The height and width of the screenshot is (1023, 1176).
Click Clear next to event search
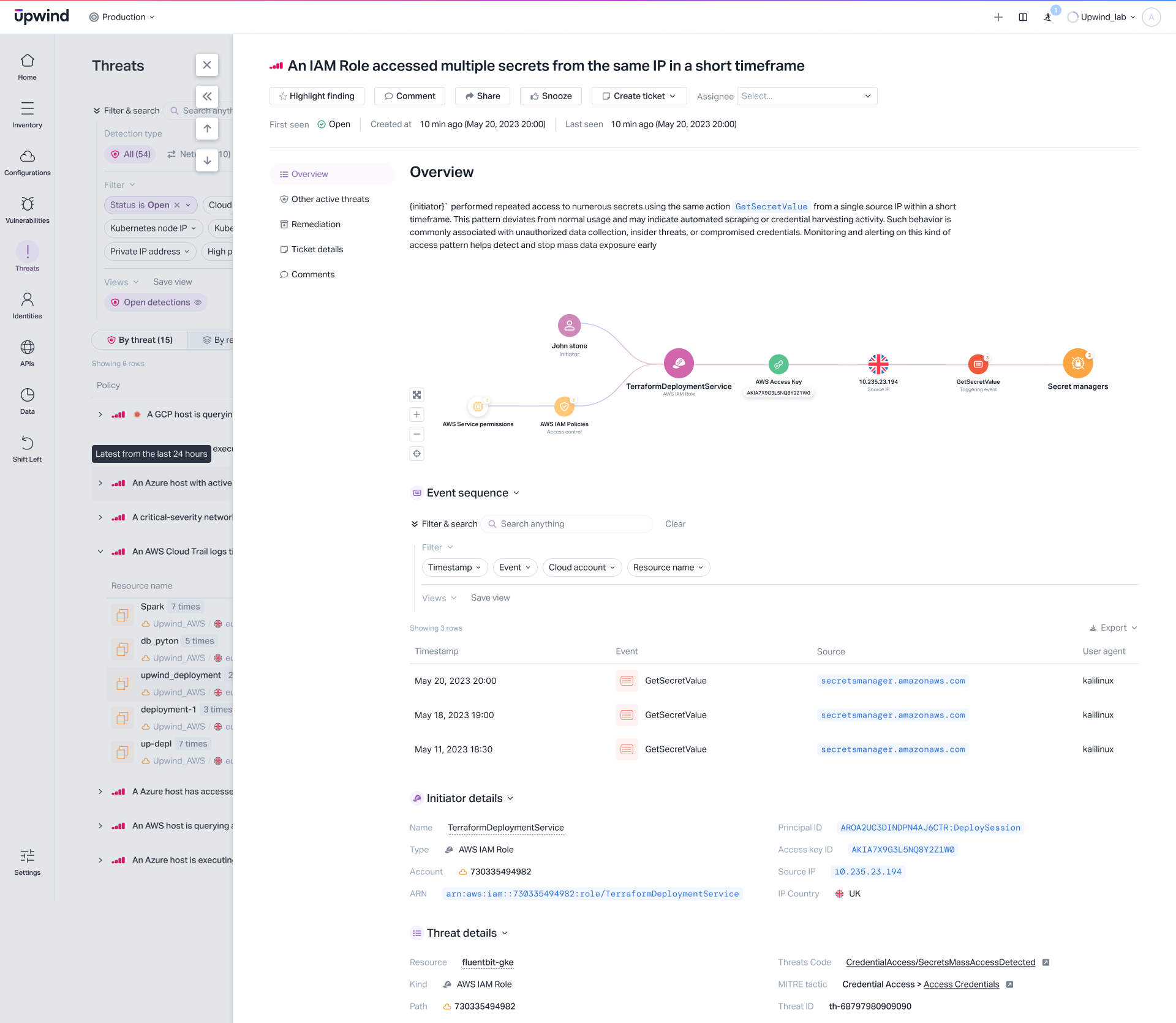[x=675, y=524]
